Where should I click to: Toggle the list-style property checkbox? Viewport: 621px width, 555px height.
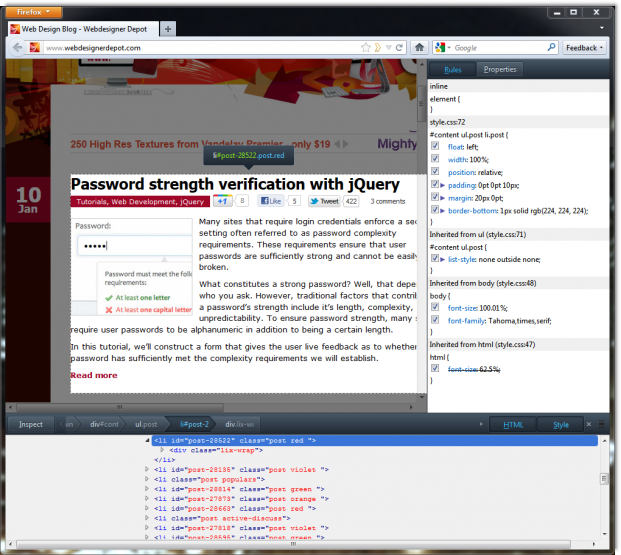pos(435,258)
